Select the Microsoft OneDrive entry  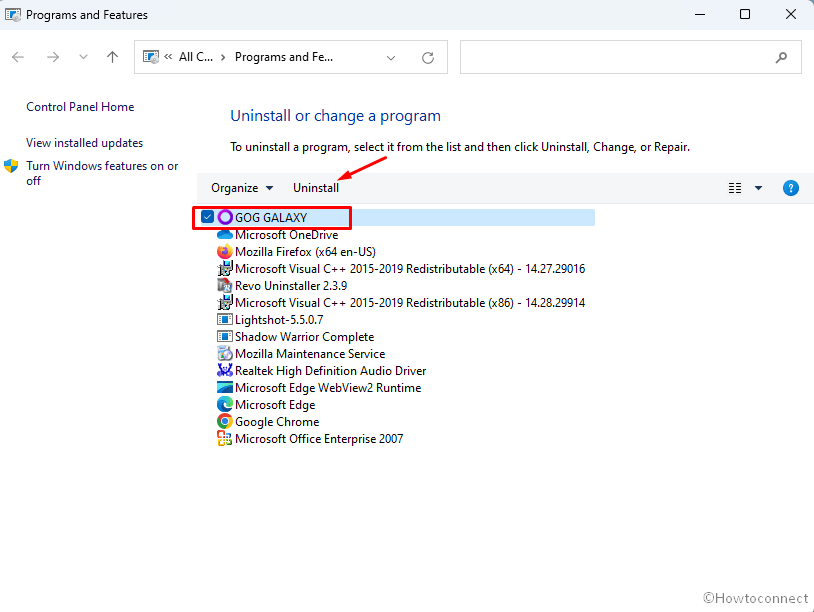pyautogui.click(x=287, y=235)
